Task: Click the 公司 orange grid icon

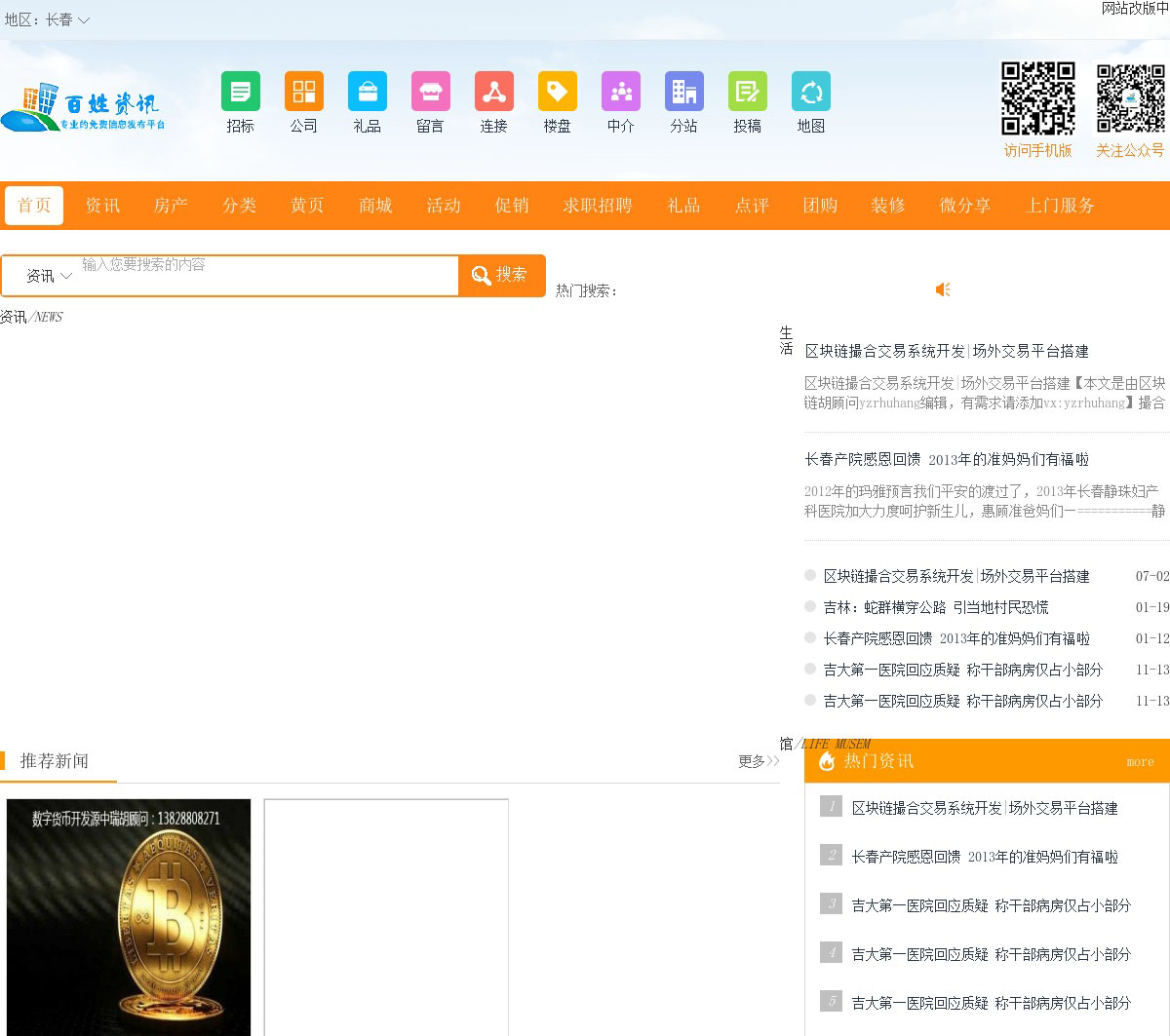Action: 303,92
